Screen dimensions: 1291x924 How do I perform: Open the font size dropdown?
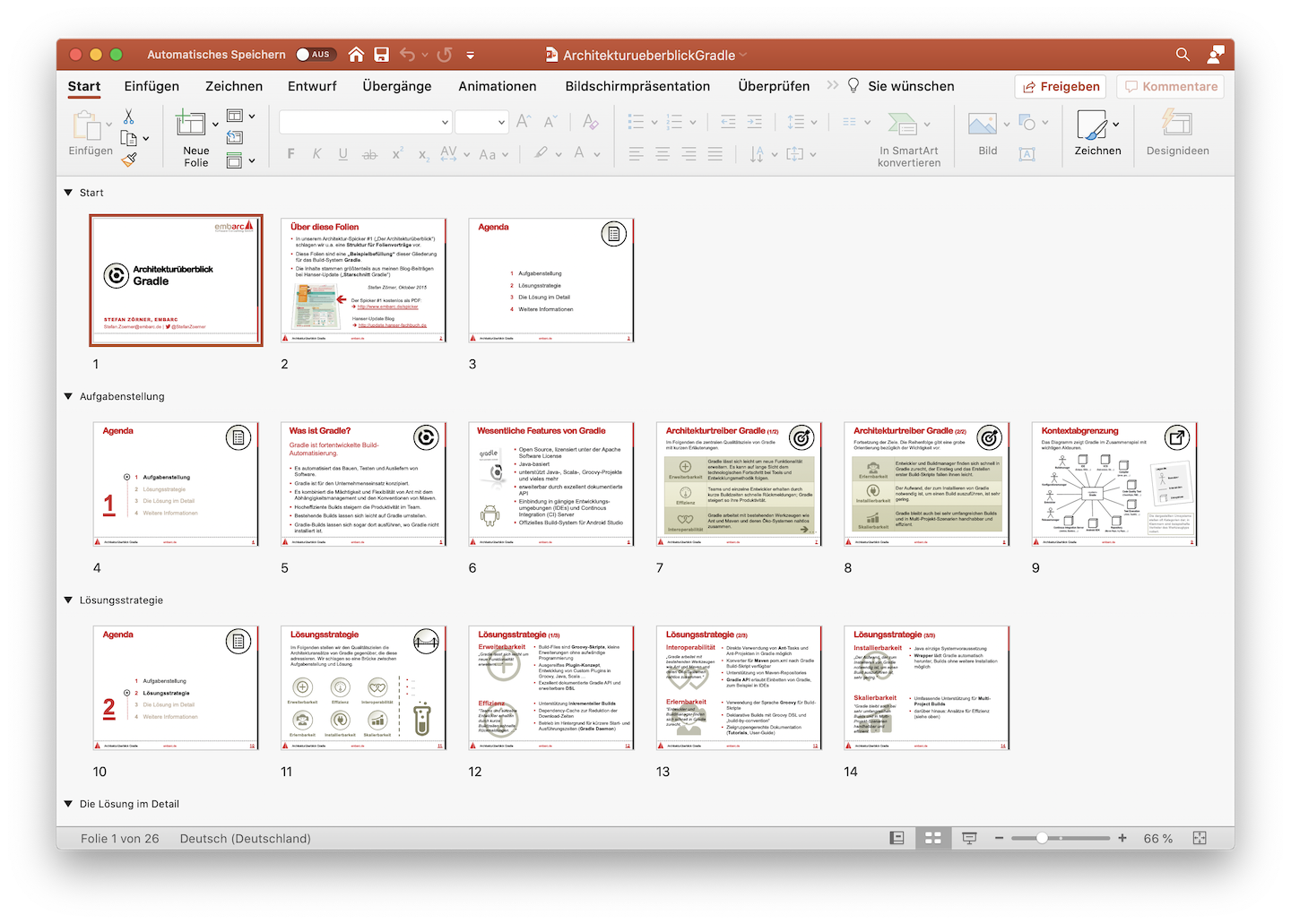(x=501, y=122)
